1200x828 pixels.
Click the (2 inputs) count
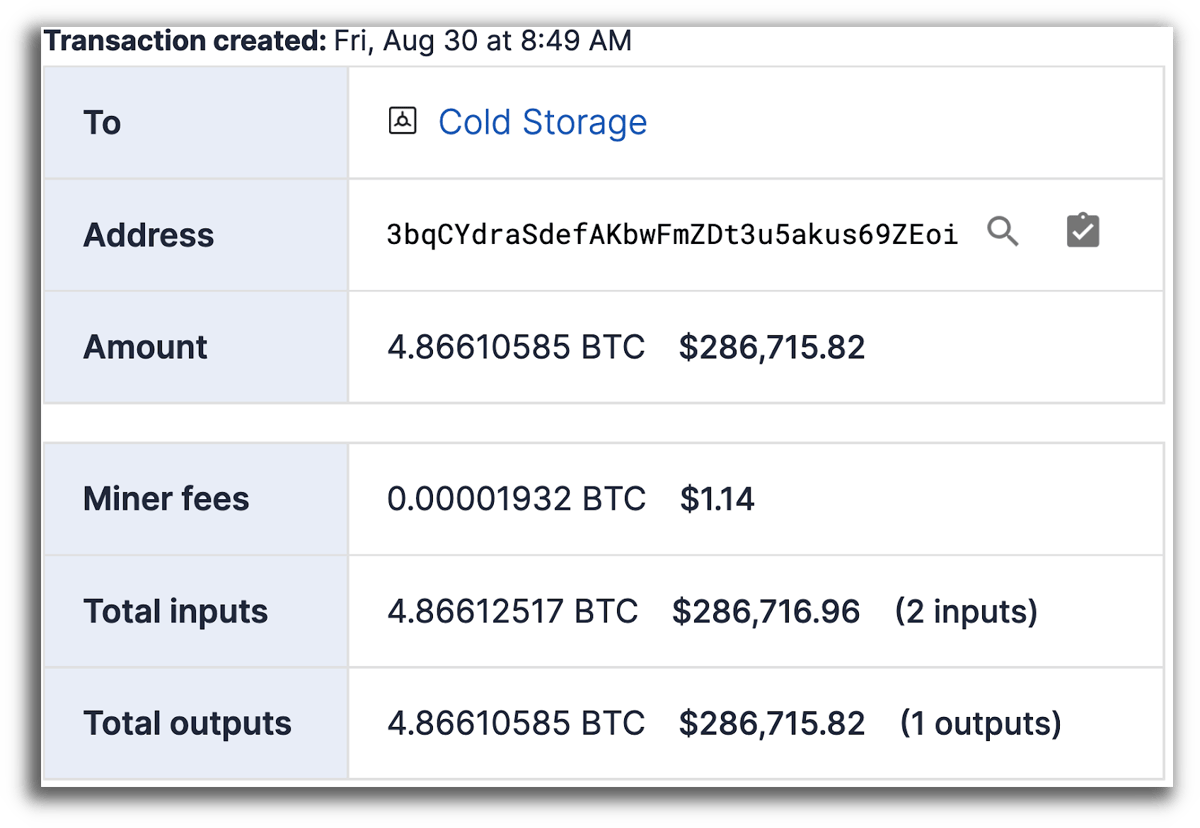[966, 611]
